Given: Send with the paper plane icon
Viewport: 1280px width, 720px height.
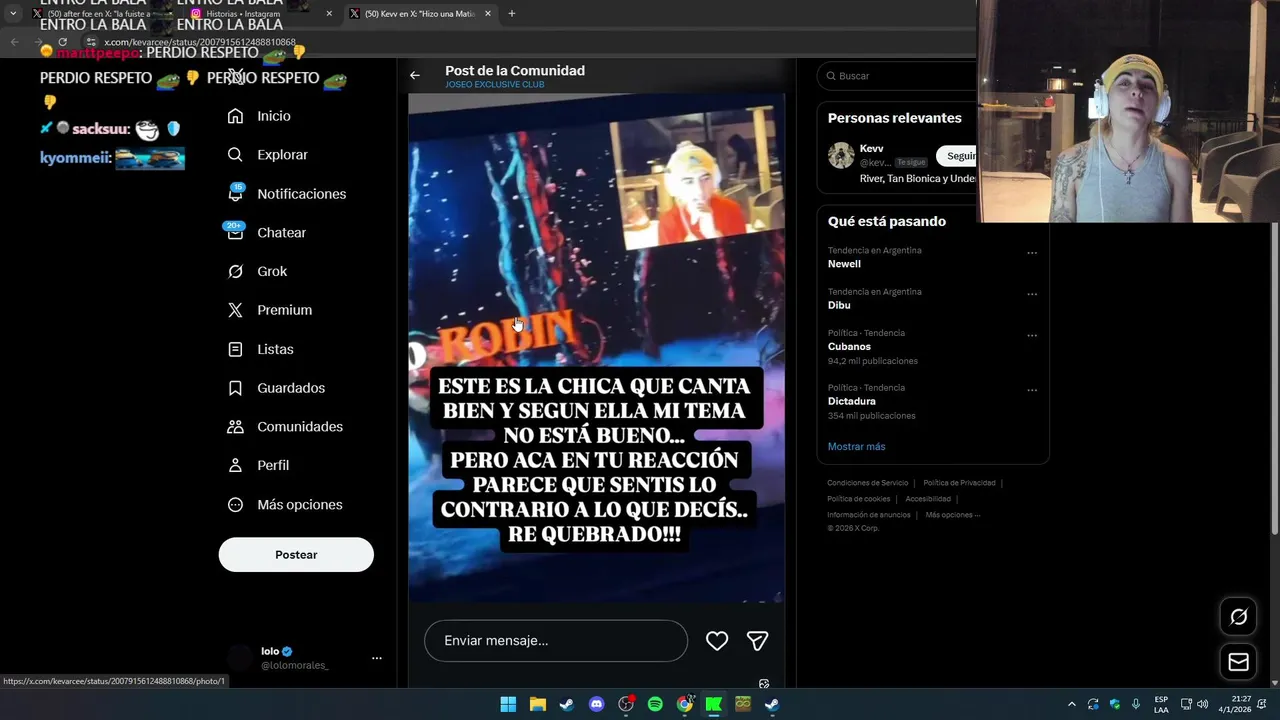Looking at the screenshot, I should (x=758, y=641).
